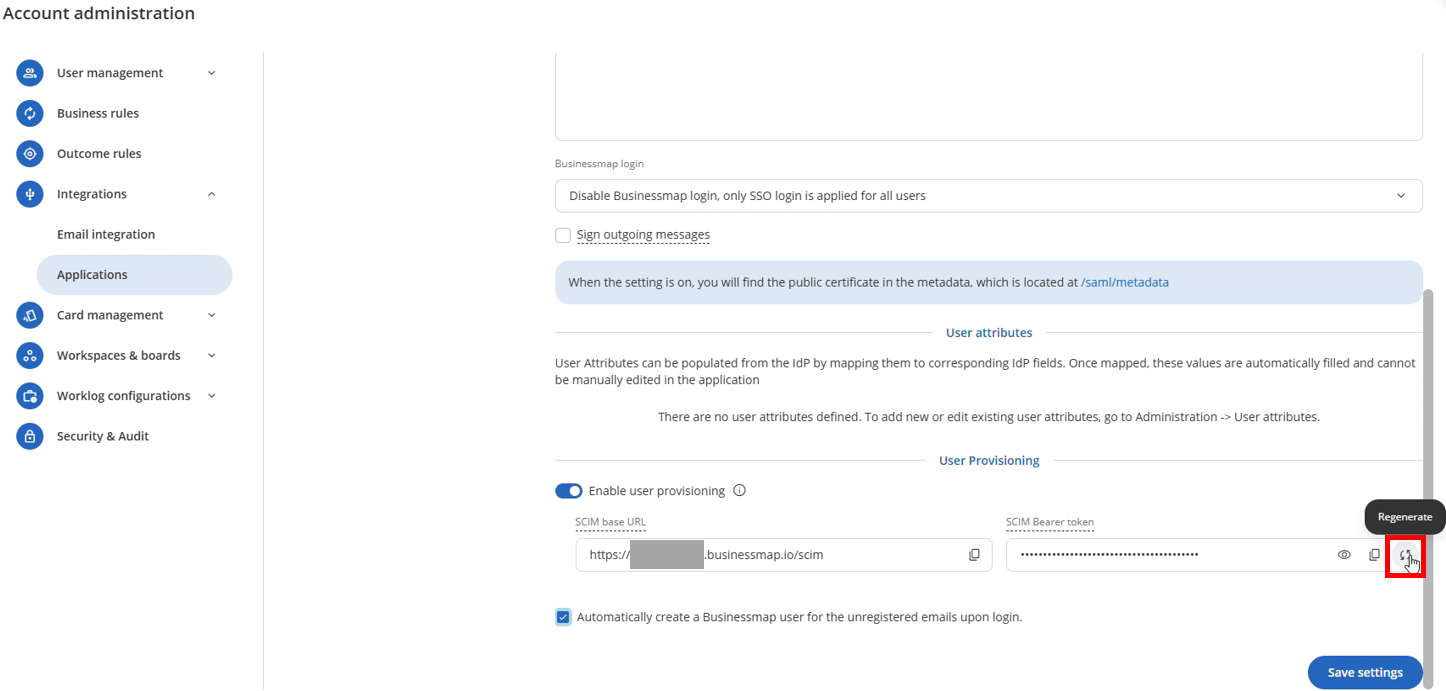
Task: Copy the SCIM Bearer token
Action: (1374, 555)
